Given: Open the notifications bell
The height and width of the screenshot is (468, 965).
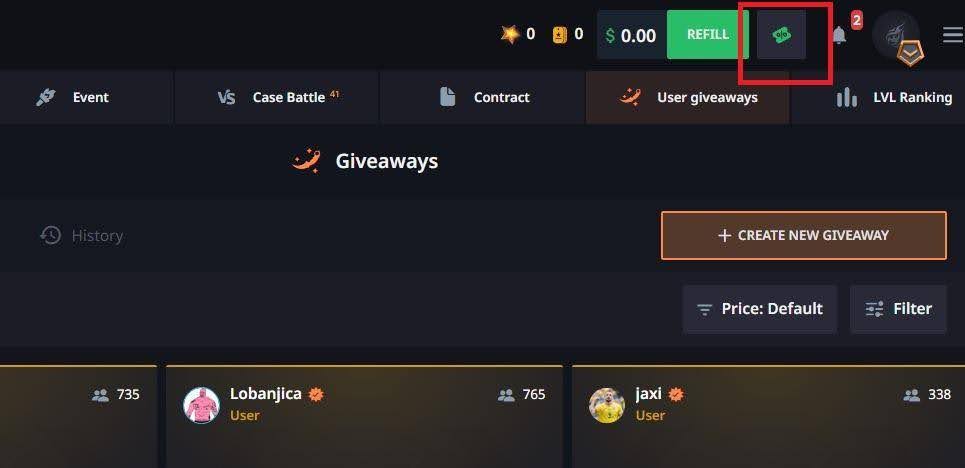Looking at the screenshot, I should [x=839, y=36].
